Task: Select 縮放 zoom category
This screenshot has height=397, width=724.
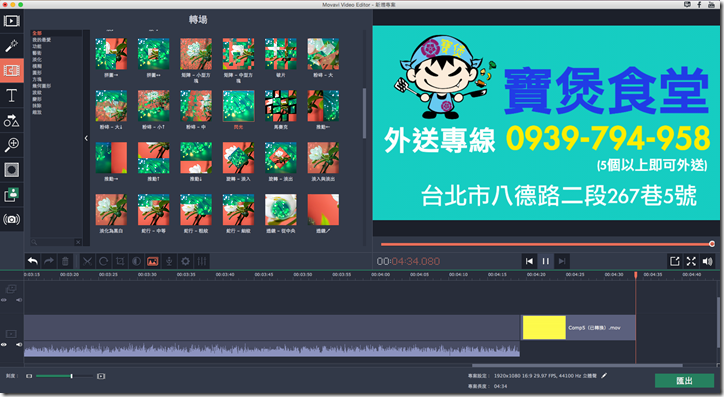Action: (x=37, y=112)
